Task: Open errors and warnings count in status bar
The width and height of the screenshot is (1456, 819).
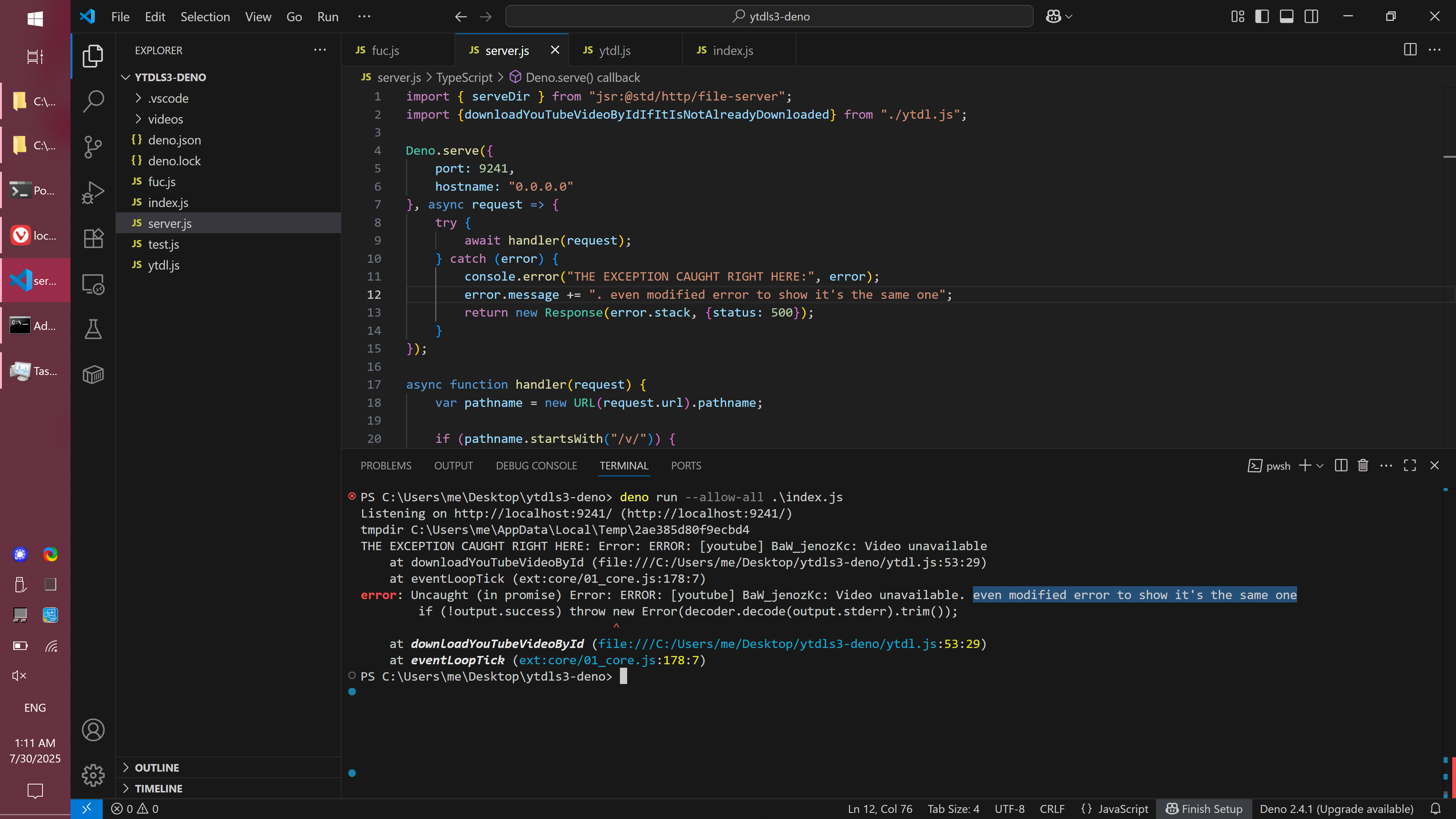Action: (135, 809)
